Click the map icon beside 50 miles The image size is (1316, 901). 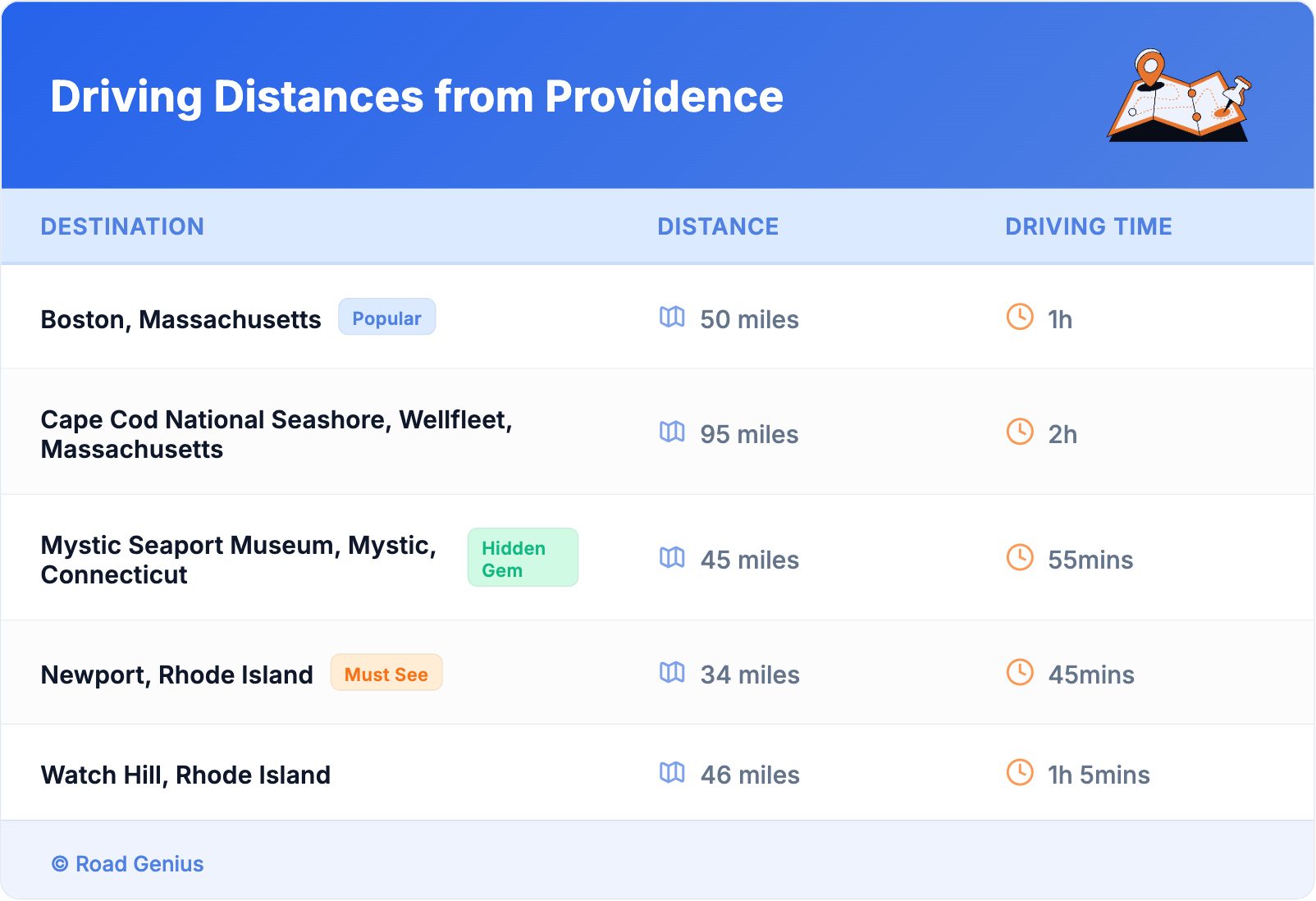[x=672, y=317]
